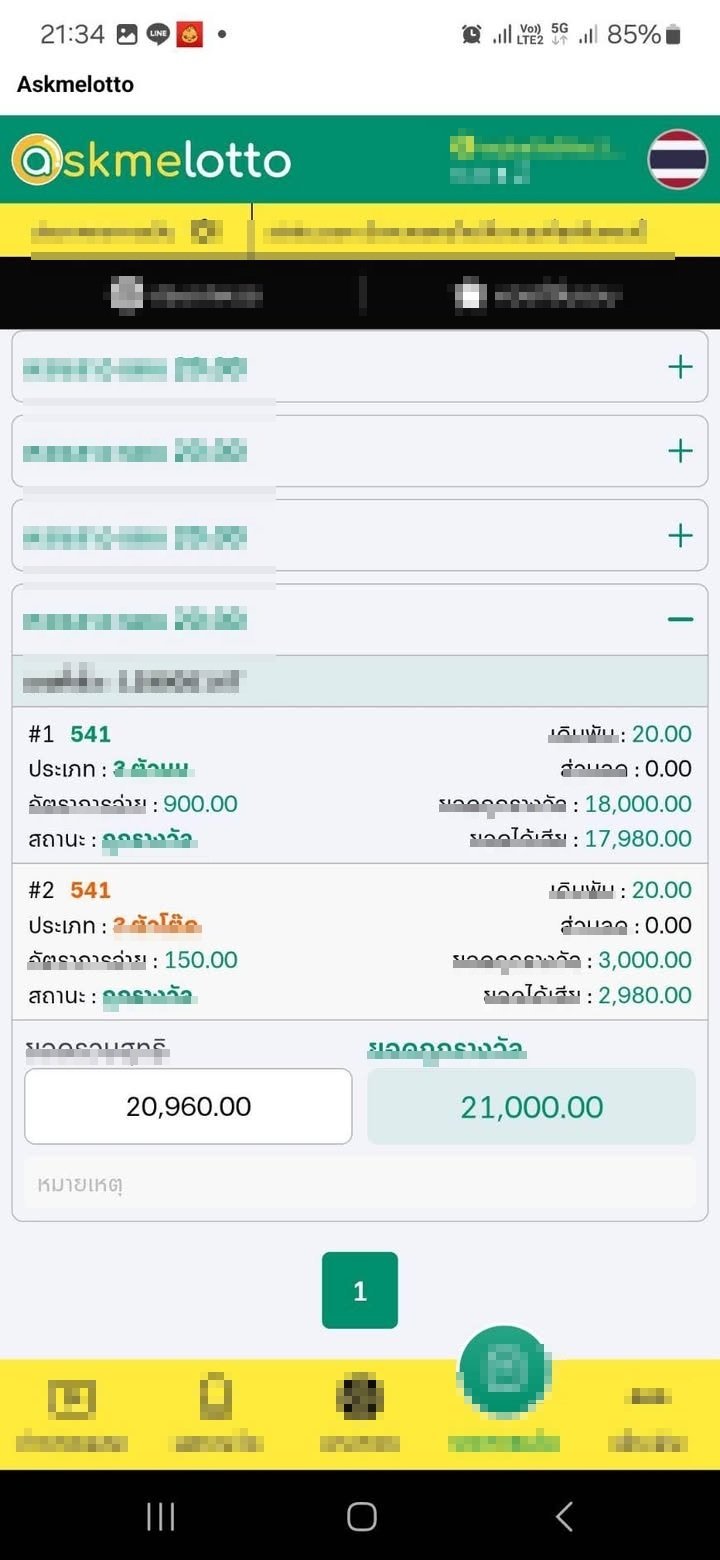This screenshot has height=1560, width=720.
Task: Go to page 1 in pagination
Action: point(360,1291)
